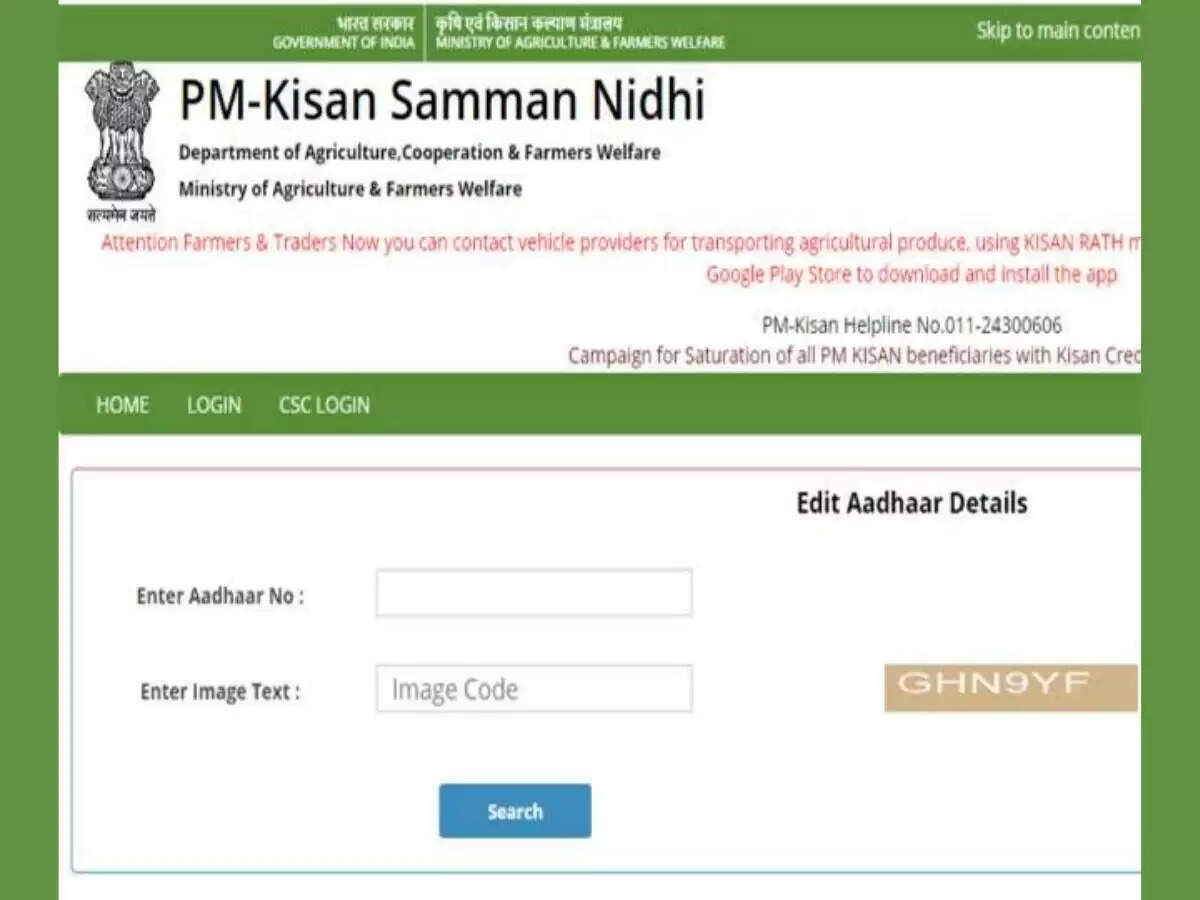
Task: Click the Department of Agriculture, Cooperation subtitle
Action: pos(419,153)
